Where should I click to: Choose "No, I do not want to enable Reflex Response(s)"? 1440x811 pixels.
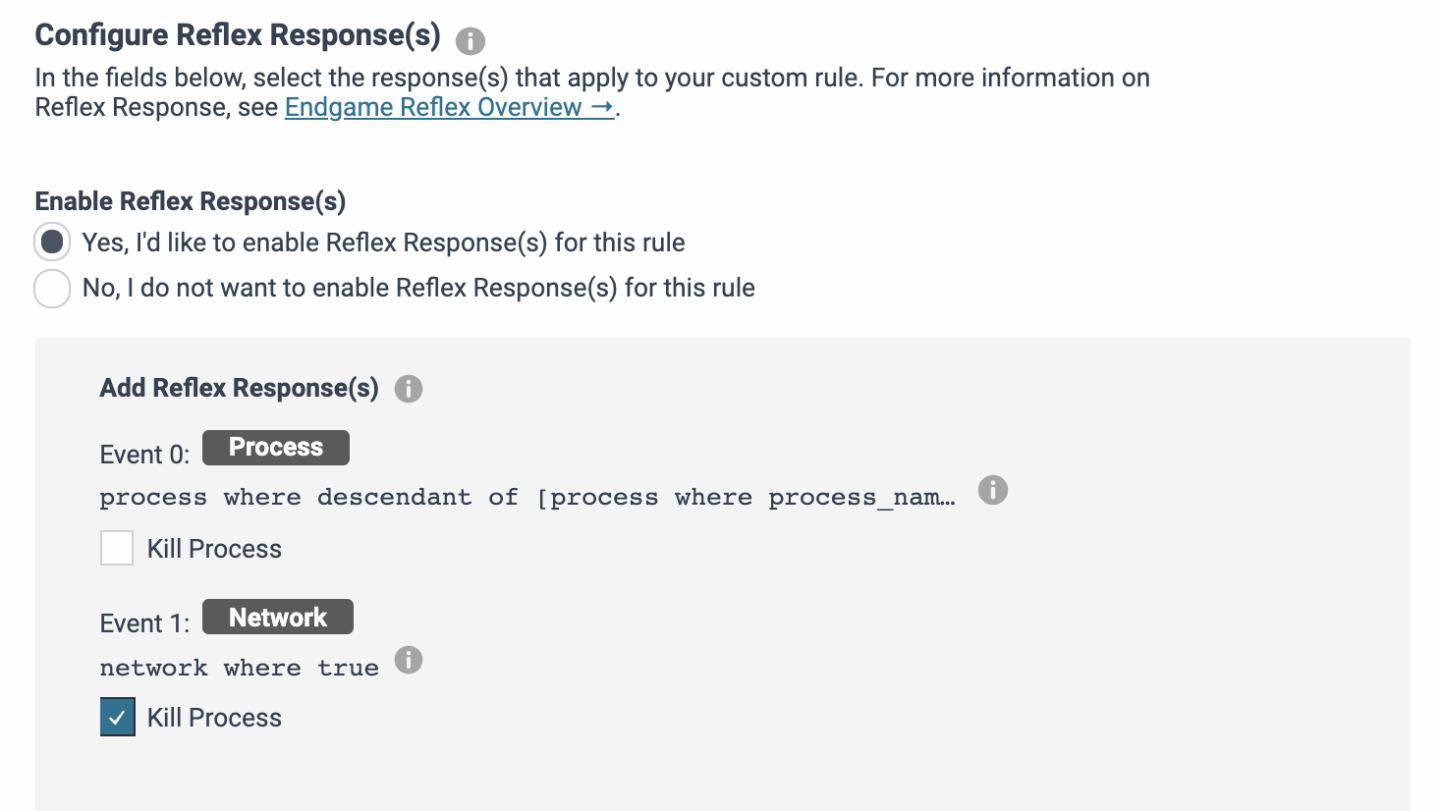51,288
